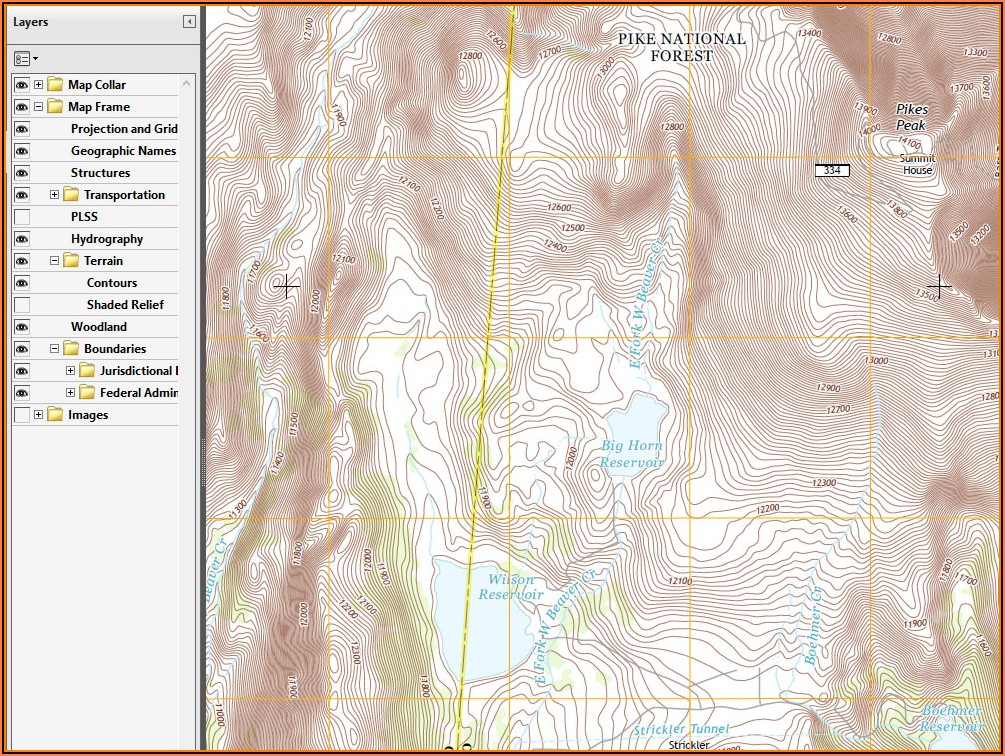Select the Structures layer name
Screen dimensions: 1005x756
tap(100, 173)
